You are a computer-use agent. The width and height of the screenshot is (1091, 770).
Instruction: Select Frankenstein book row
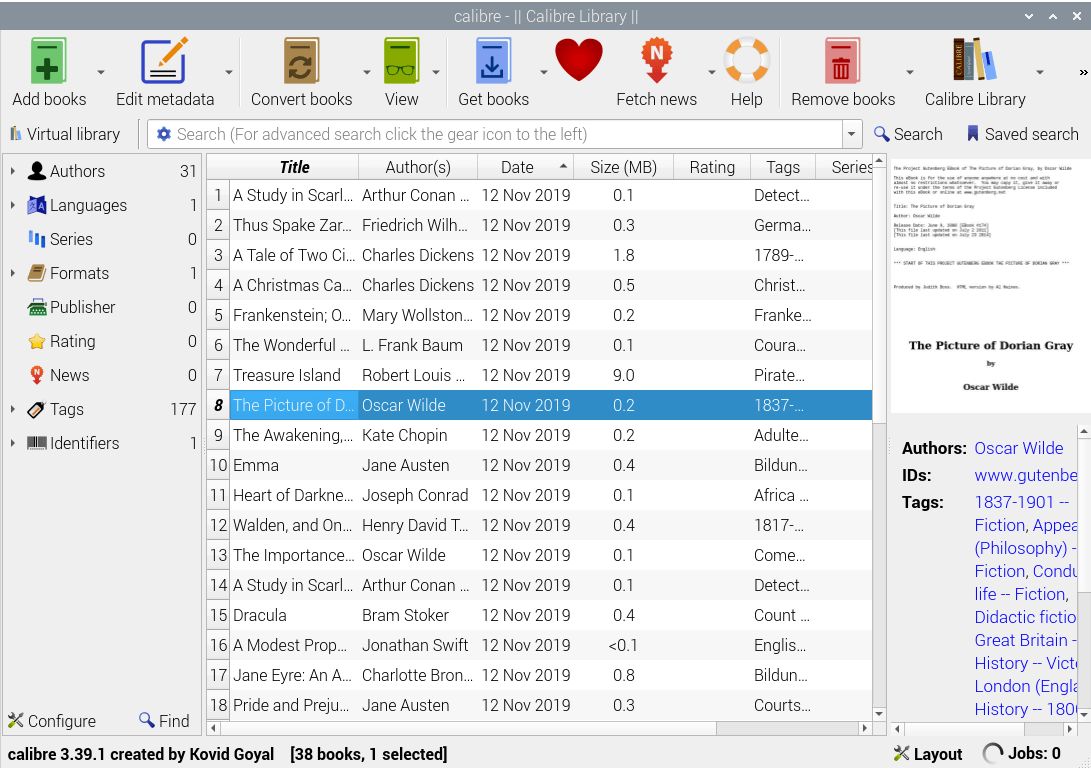(539, 316)
